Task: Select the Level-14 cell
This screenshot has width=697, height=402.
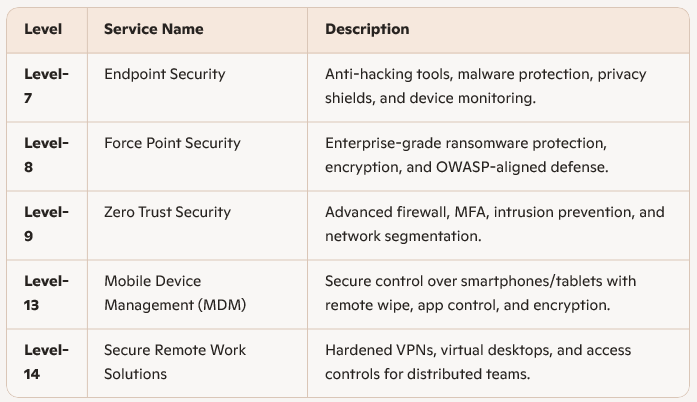Action: pos(46,362)
